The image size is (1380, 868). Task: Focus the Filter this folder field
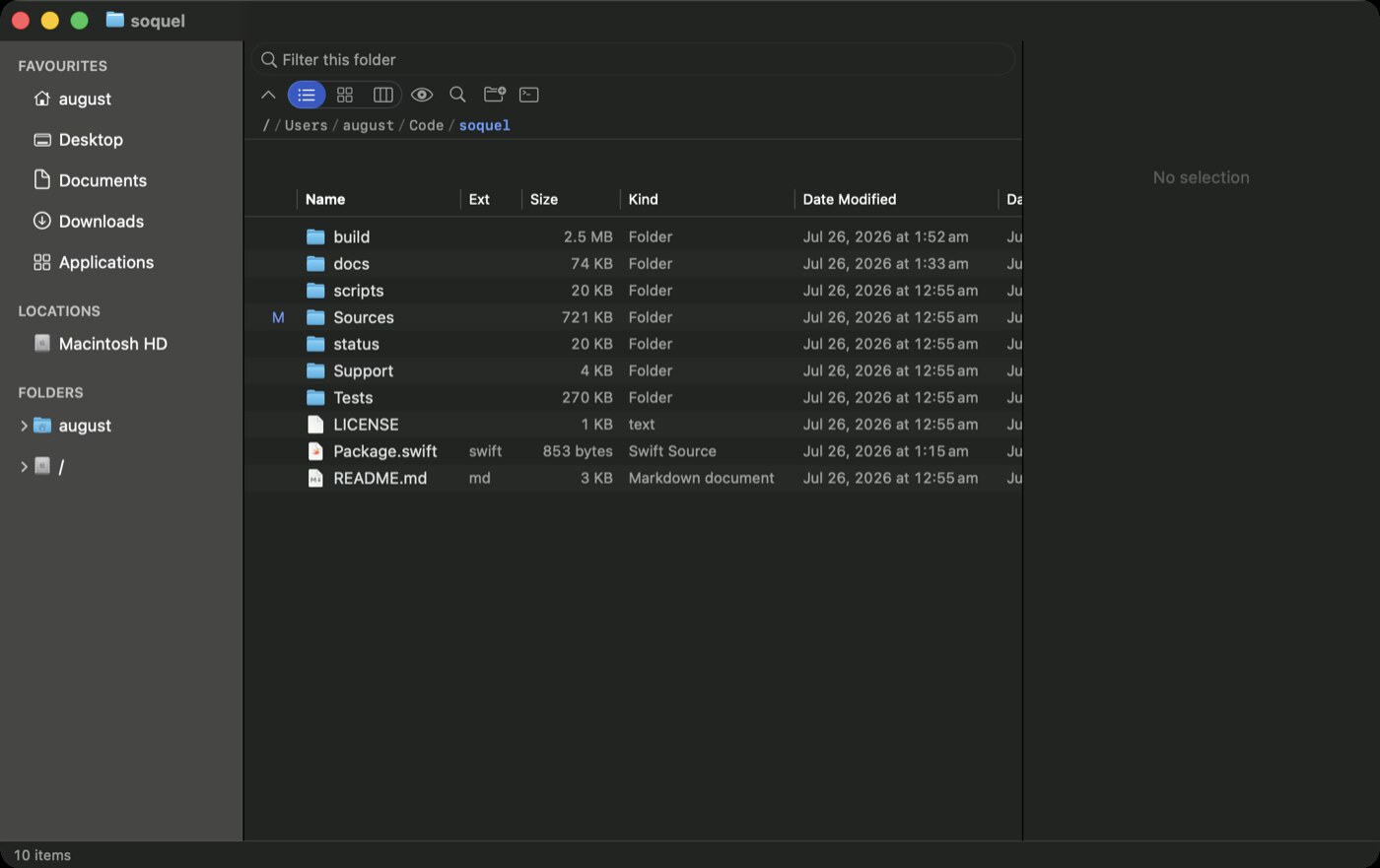point(633,59)
